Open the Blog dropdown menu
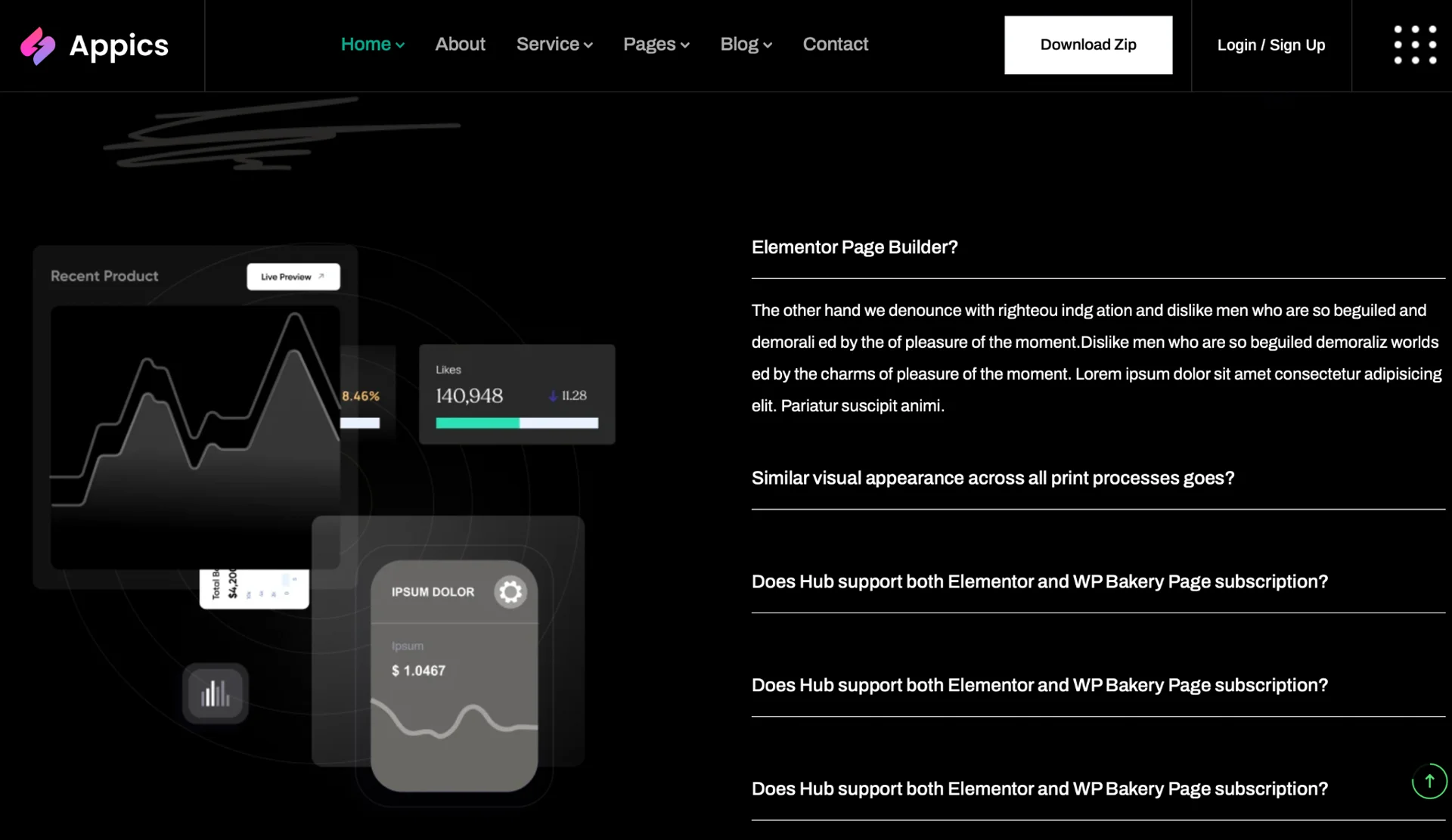 coord(746,45)
